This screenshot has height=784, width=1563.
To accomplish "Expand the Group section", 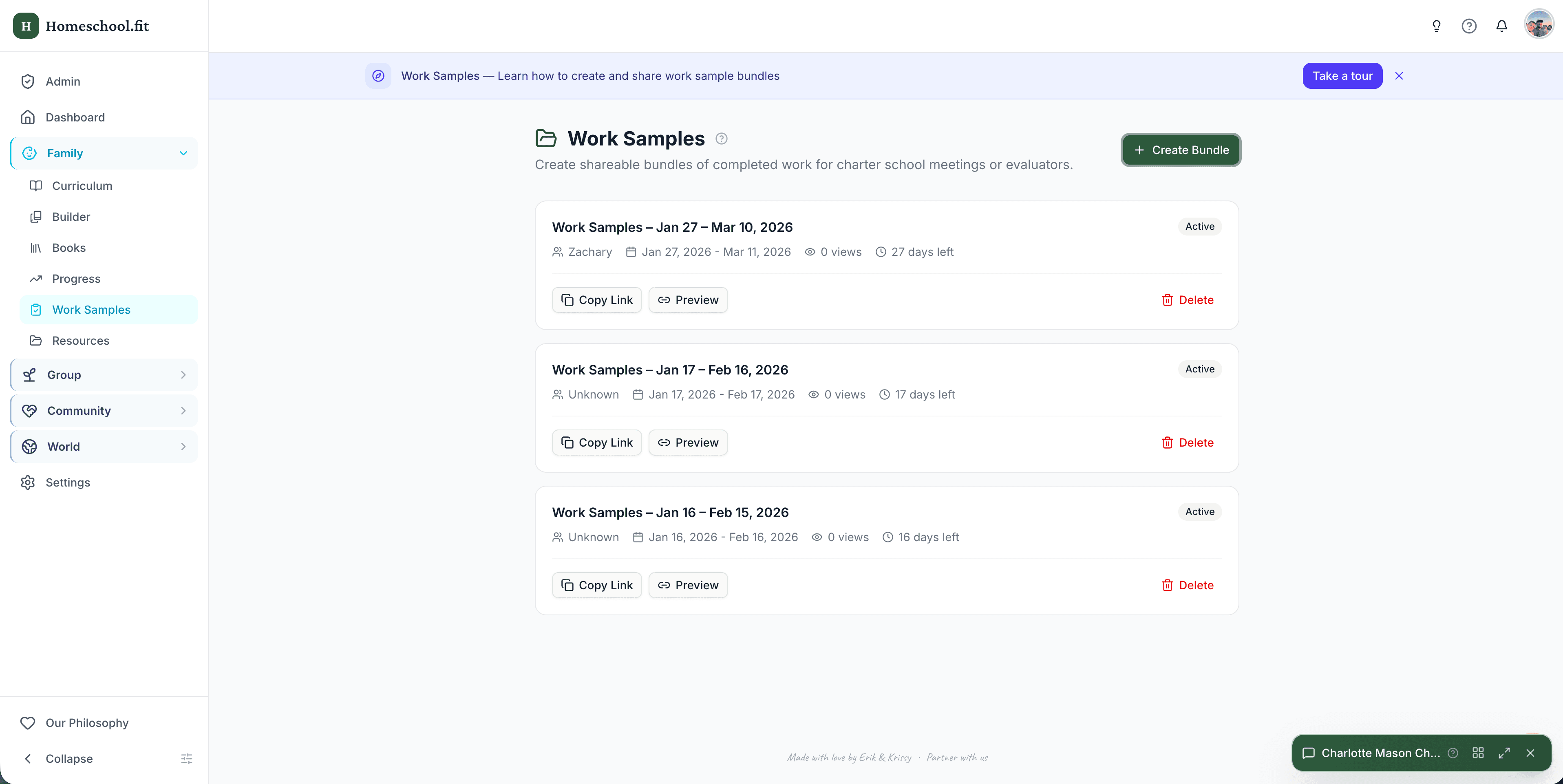I will click(x=183, y=375).
